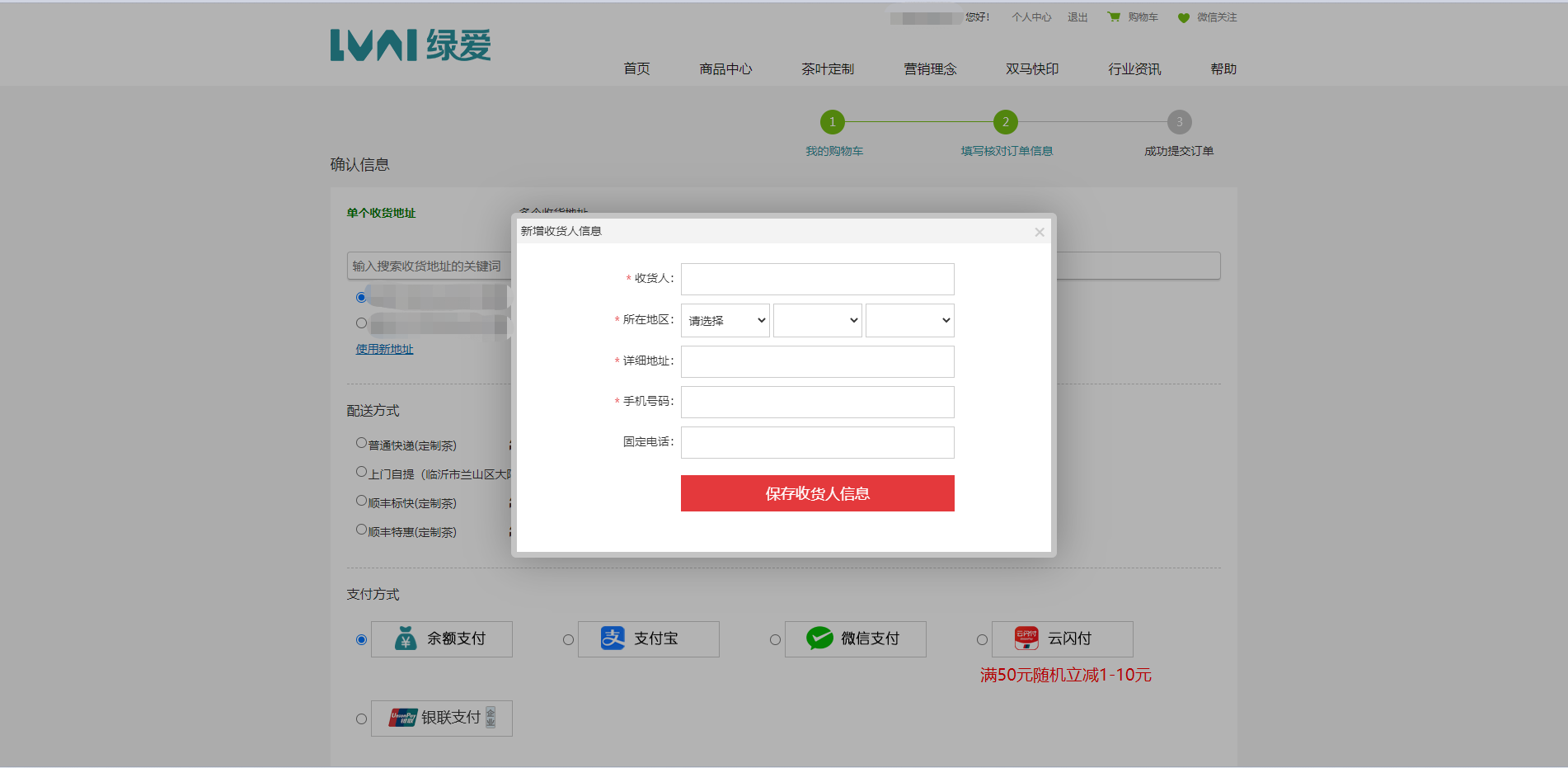
Task: Select the 微信支付 radio button
Action: click(x=775, y=640)
